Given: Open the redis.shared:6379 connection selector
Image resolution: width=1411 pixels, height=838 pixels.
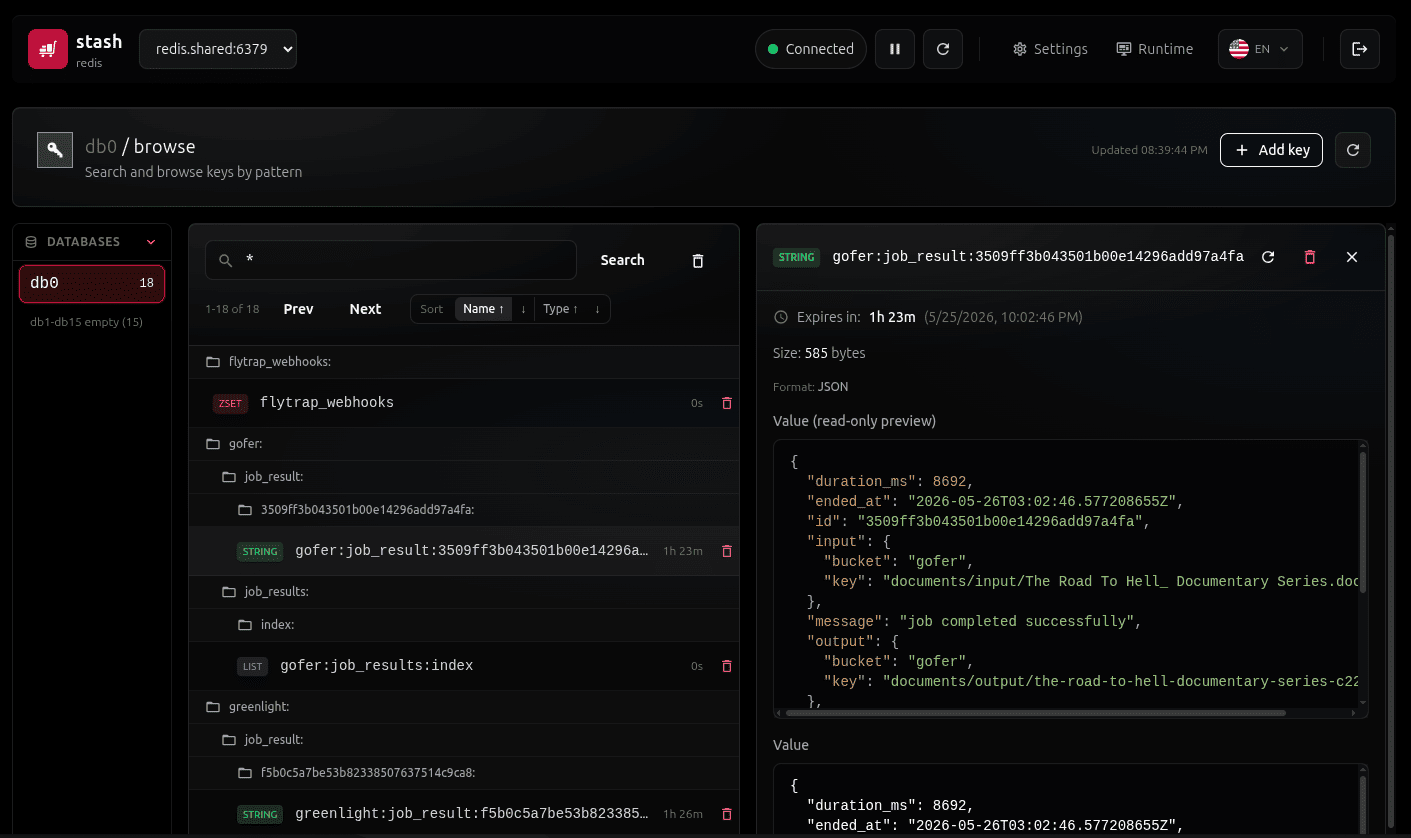Looking at the screenshot, I should 218,49.
